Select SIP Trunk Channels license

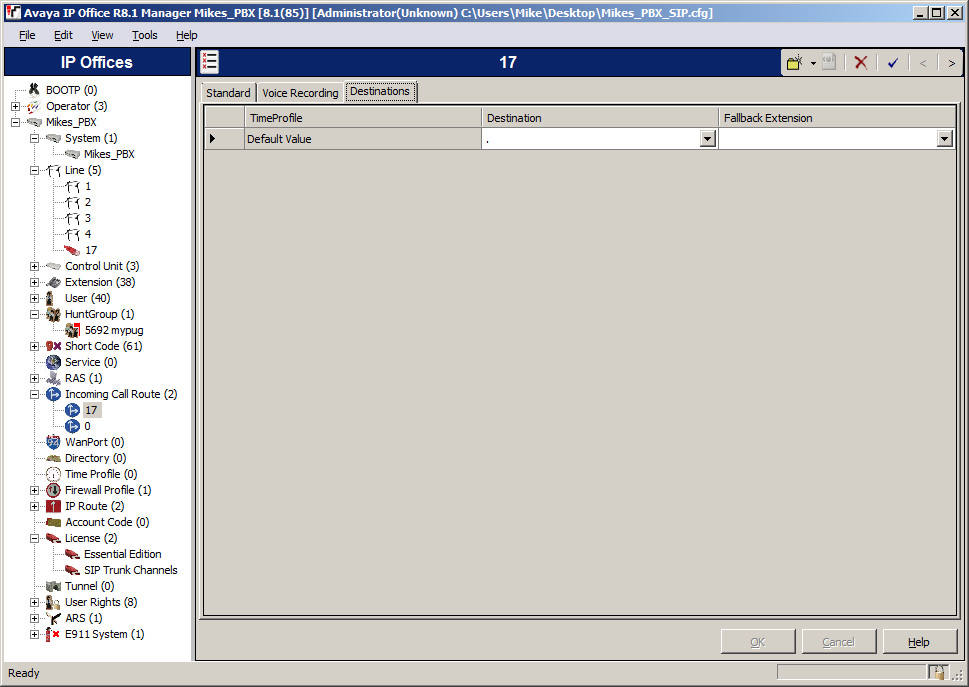[130, 570]
